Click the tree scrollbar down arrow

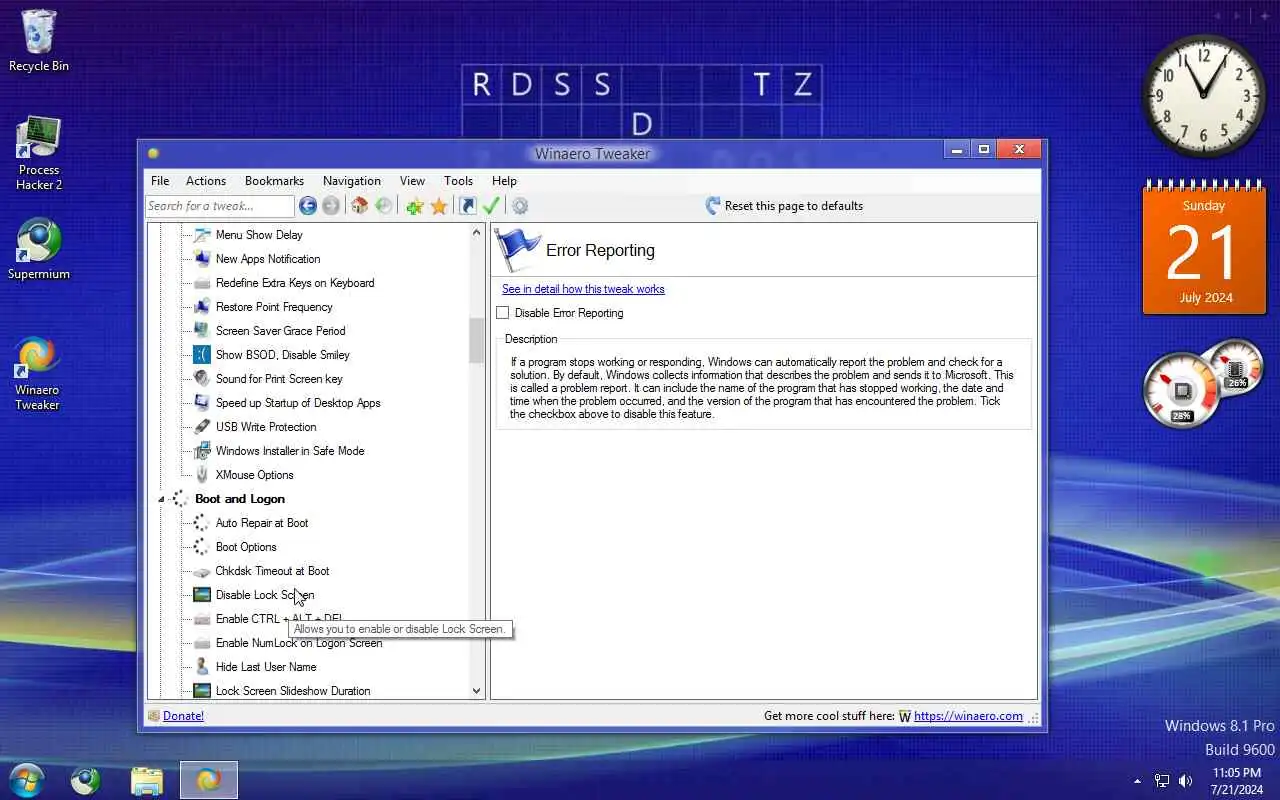click(x=476, y=690)
